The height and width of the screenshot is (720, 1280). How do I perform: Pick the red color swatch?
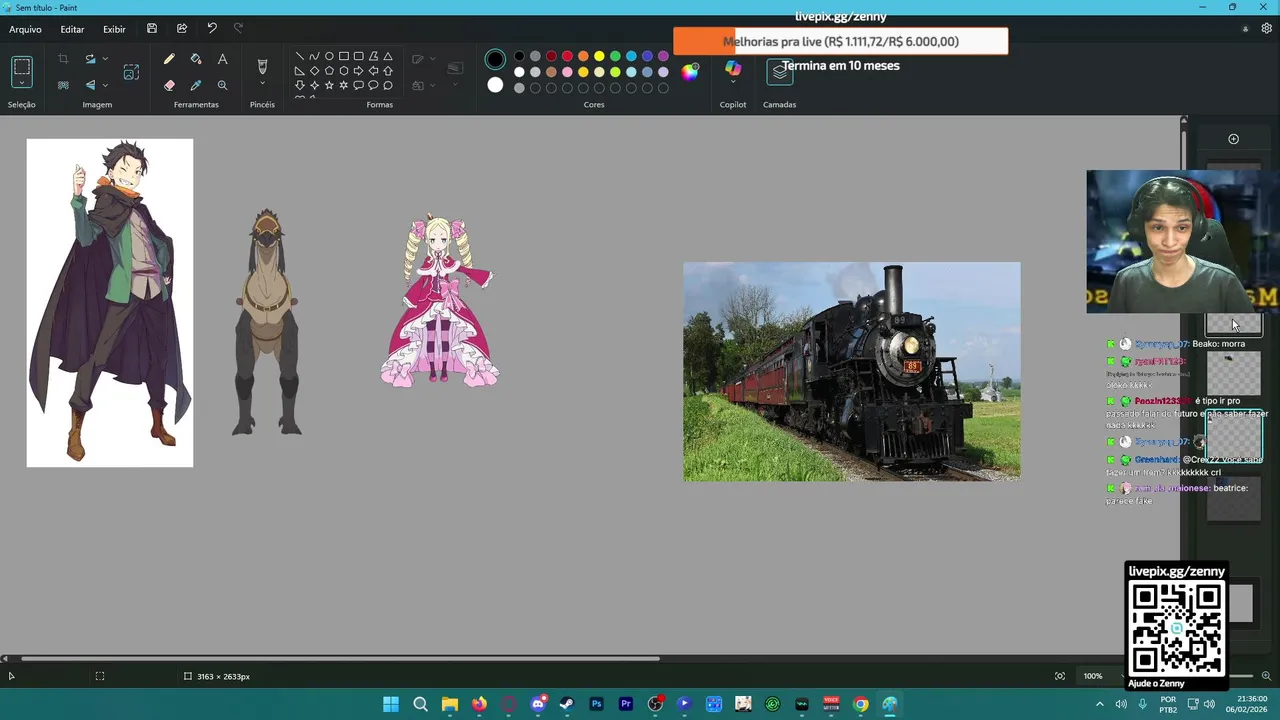click(567, 56)
